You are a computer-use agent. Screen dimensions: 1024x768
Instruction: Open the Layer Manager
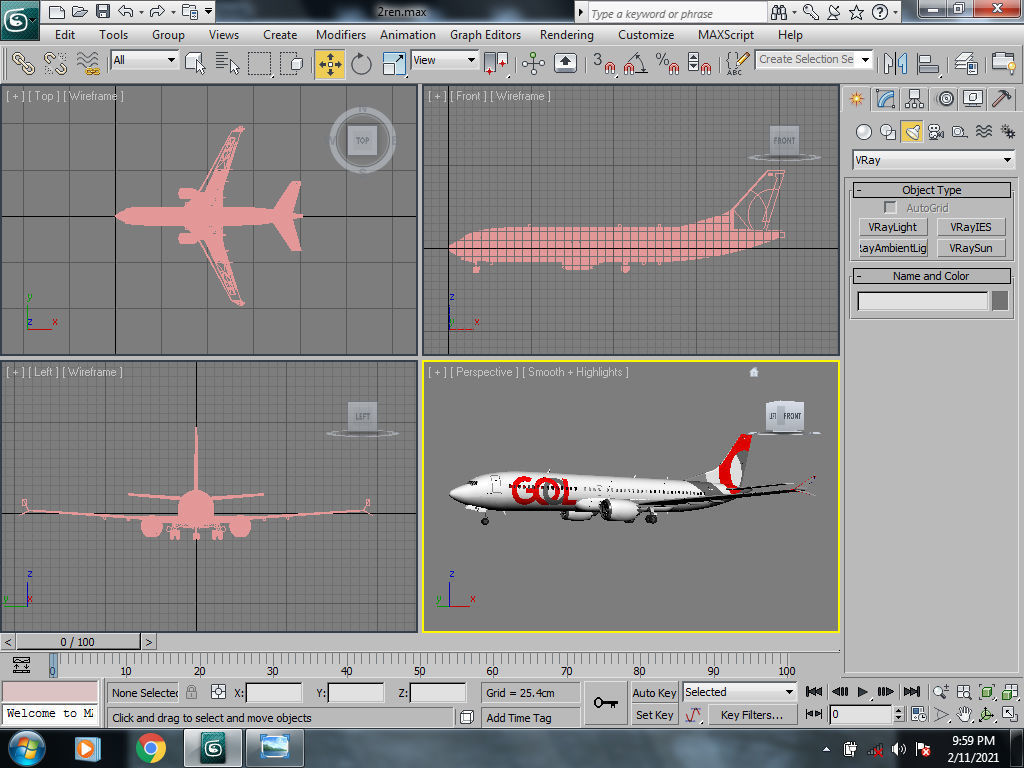pos(965,63)
